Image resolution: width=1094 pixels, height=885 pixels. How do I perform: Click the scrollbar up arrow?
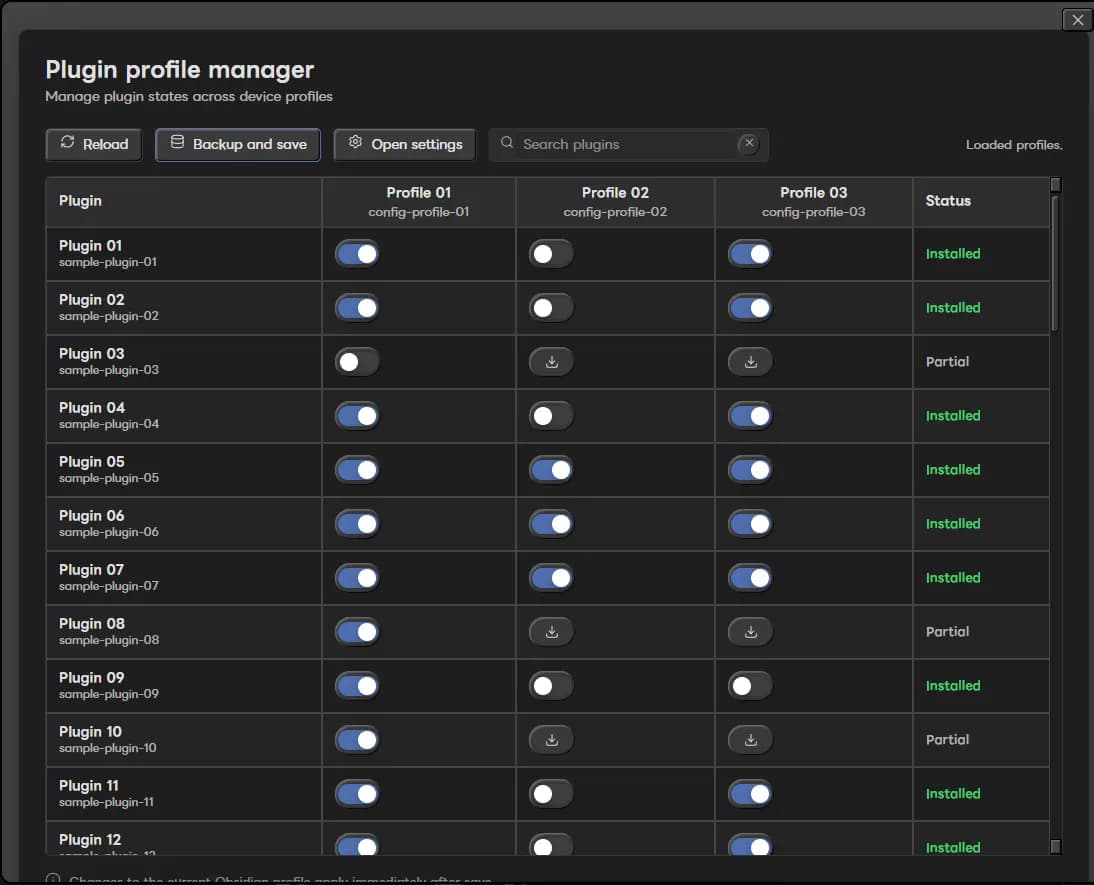[x=1056, y=184]
